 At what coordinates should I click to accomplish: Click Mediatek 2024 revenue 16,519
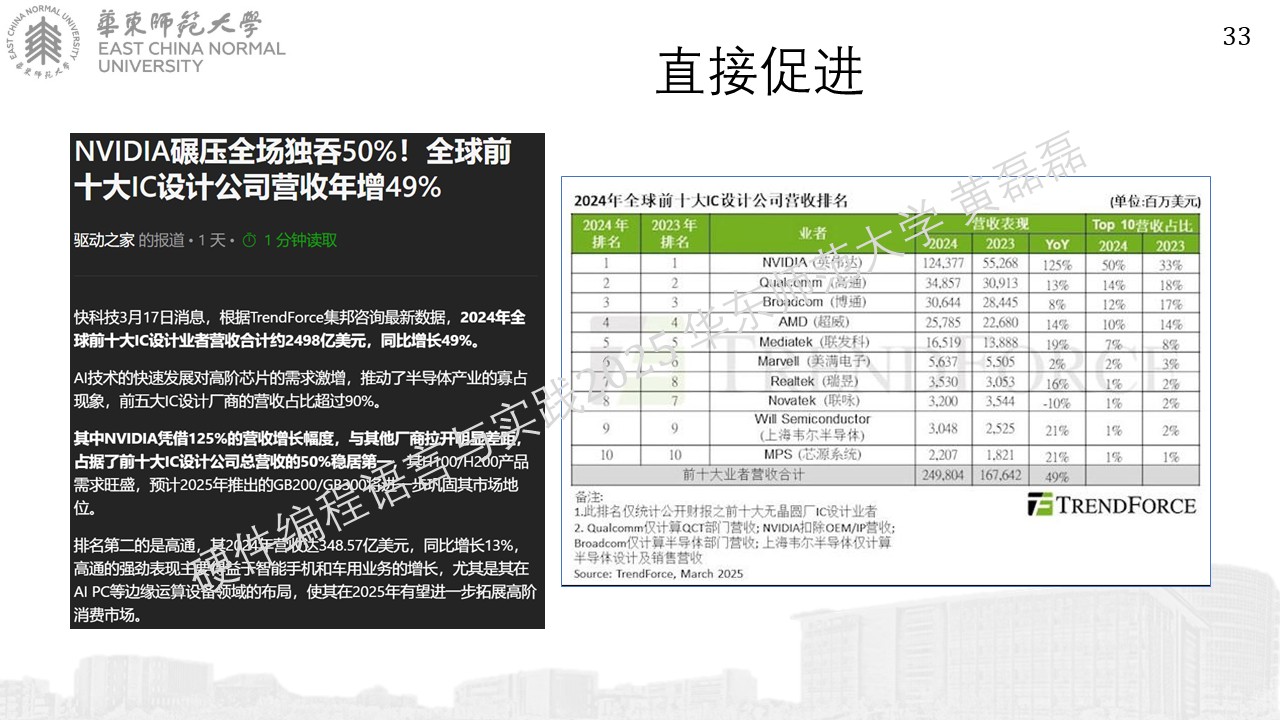(x=942, y=343)
